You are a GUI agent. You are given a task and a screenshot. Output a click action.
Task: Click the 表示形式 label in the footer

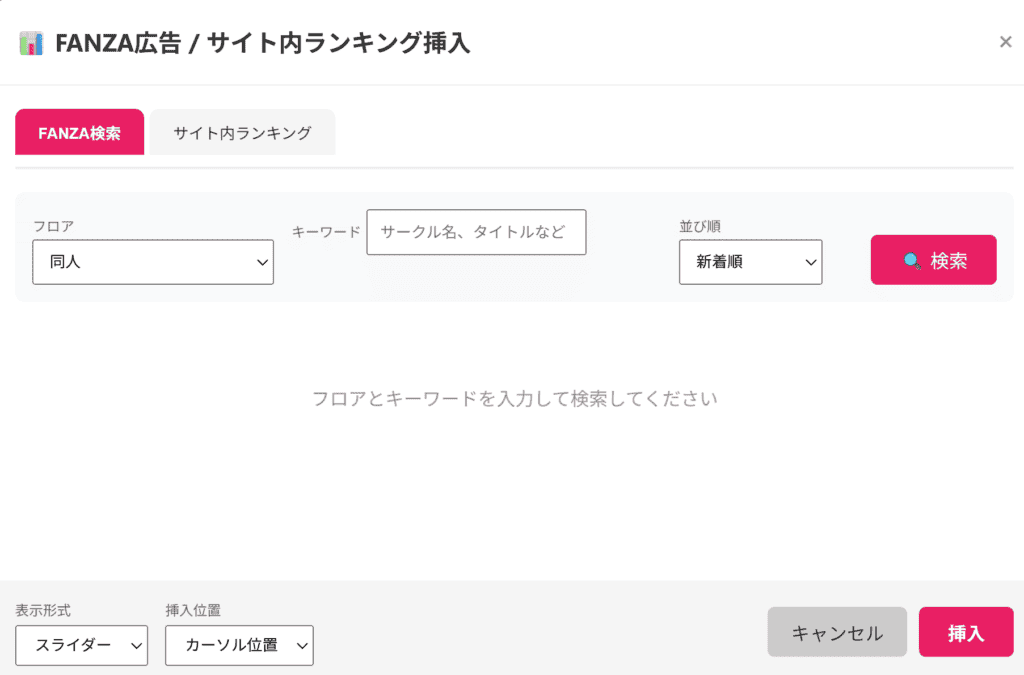(x=43, y=609)
